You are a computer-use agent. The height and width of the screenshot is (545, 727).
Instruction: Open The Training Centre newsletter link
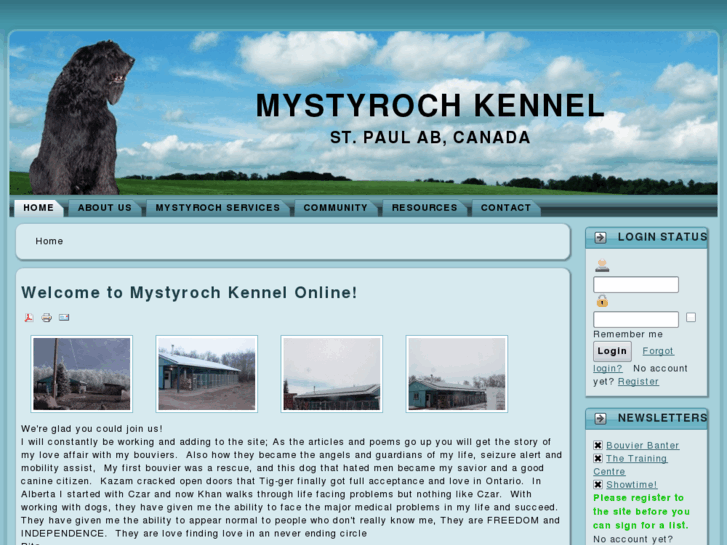pos(637,458)
